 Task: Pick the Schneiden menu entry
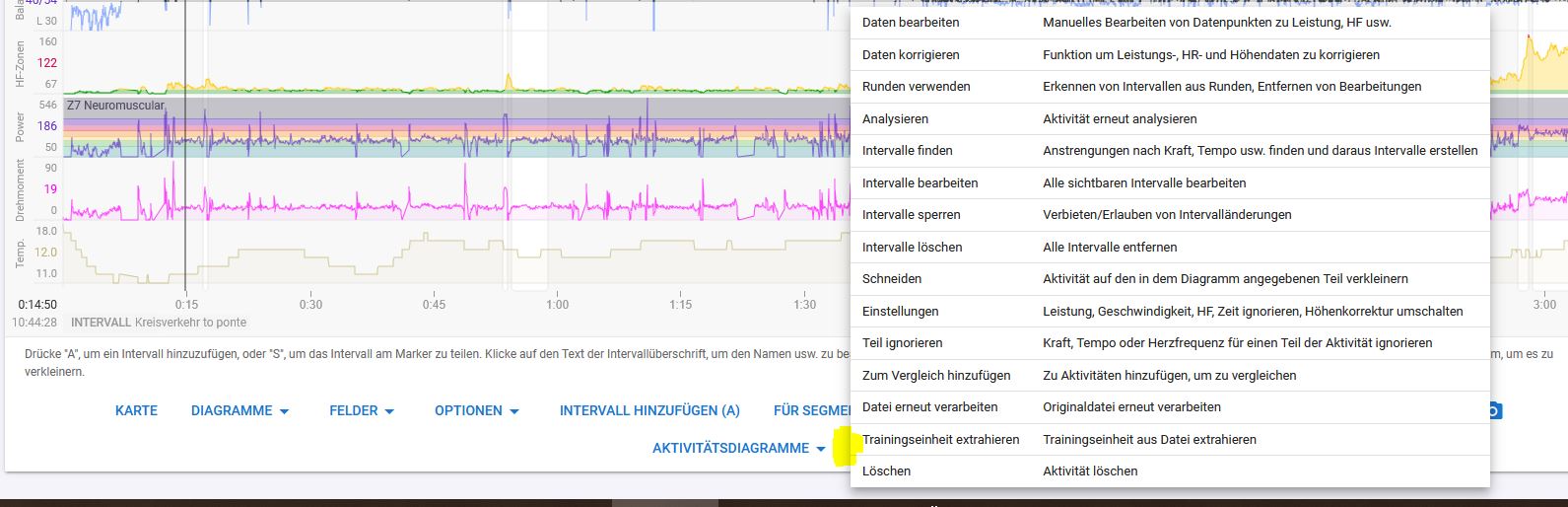pos(1170,279)
